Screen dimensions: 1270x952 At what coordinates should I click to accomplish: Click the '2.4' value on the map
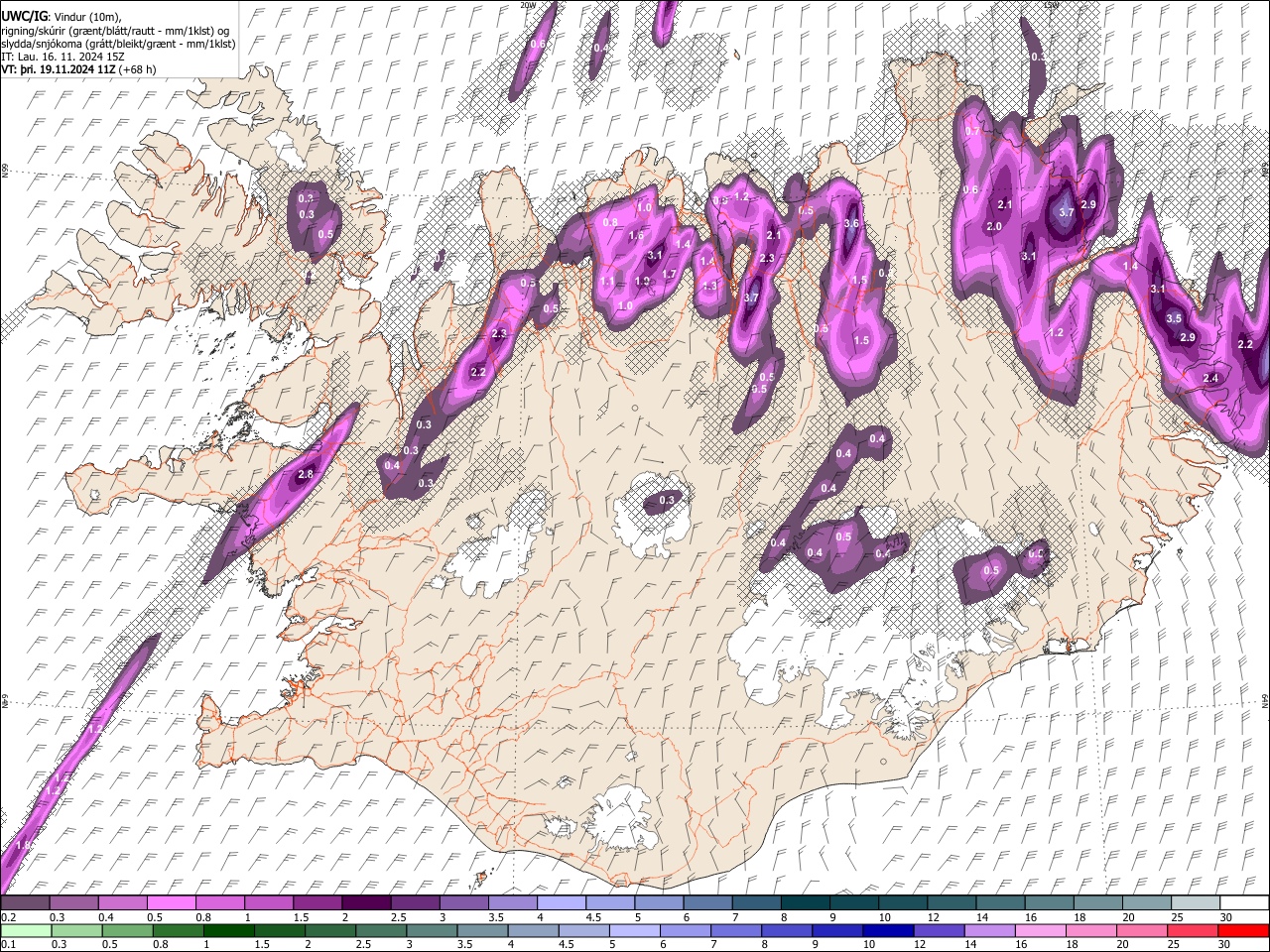click(1210, 378)
